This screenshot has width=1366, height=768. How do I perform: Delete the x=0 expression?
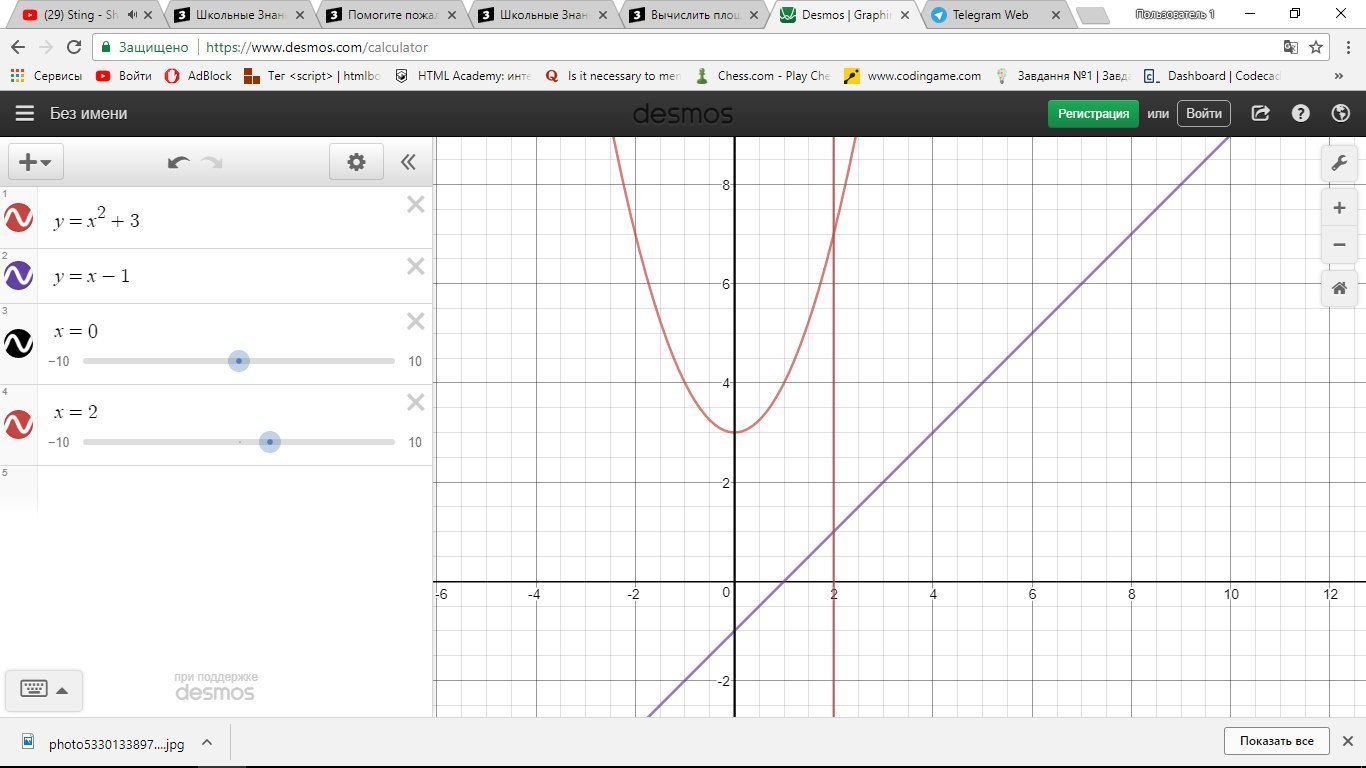[416, 321]
